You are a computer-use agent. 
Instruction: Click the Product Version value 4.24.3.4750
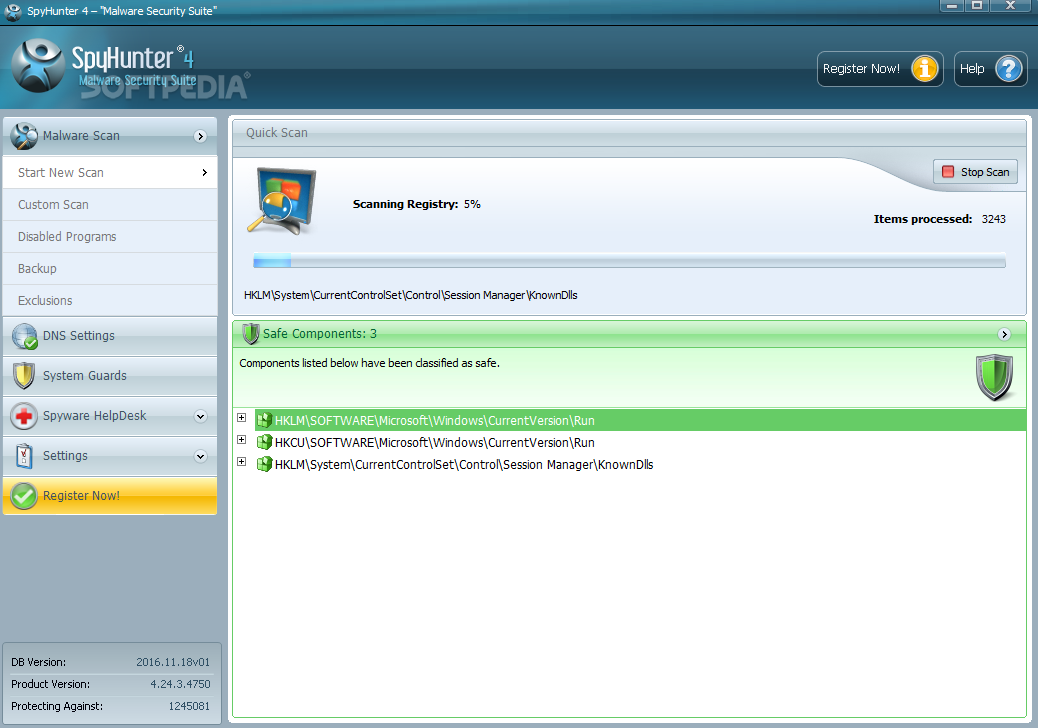(x=180, y=684)
